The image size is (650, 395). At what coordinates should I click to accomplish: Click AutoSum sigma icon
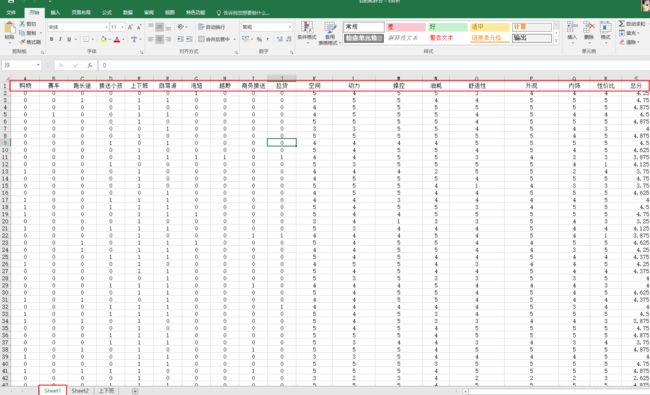pyautogui.click(x=621, y=24)
